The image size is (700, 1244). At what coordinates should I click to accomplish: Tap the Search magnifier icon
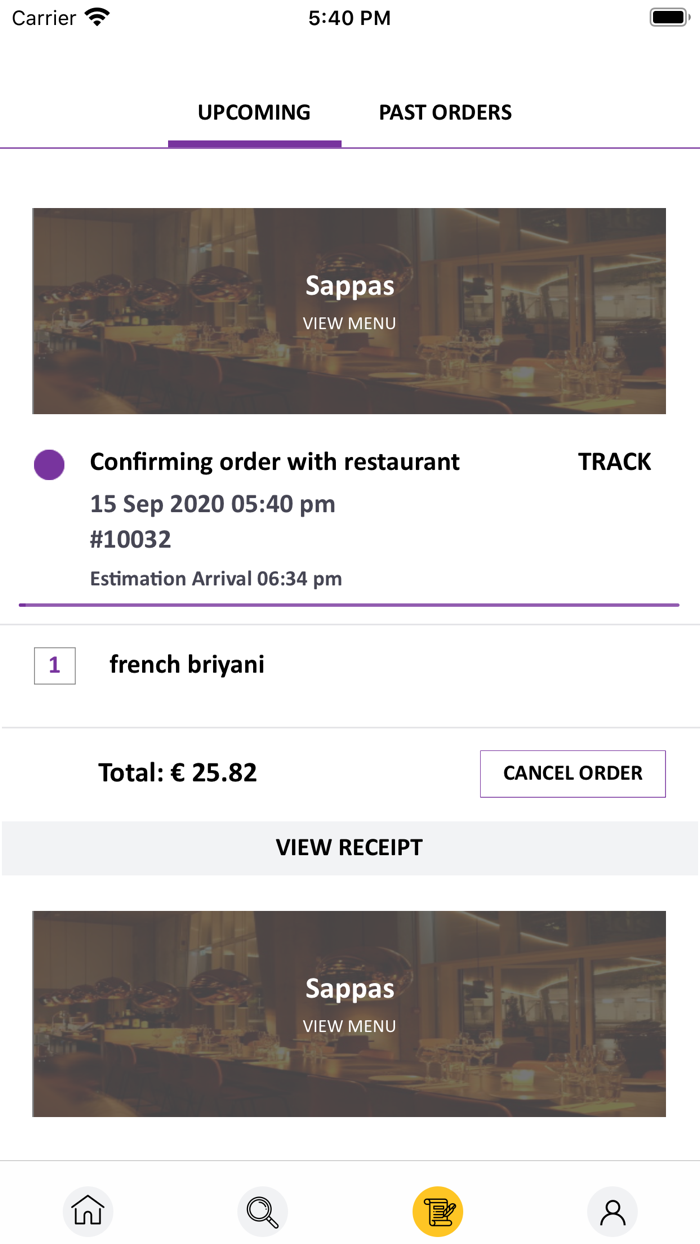click(262, 1212)
